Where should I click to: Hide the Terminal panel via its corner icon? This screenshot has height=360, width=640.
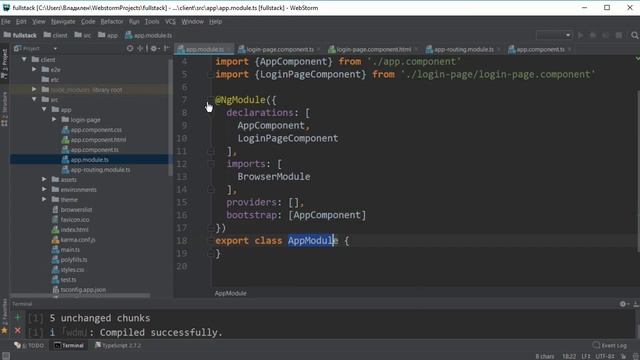(636, 304)
